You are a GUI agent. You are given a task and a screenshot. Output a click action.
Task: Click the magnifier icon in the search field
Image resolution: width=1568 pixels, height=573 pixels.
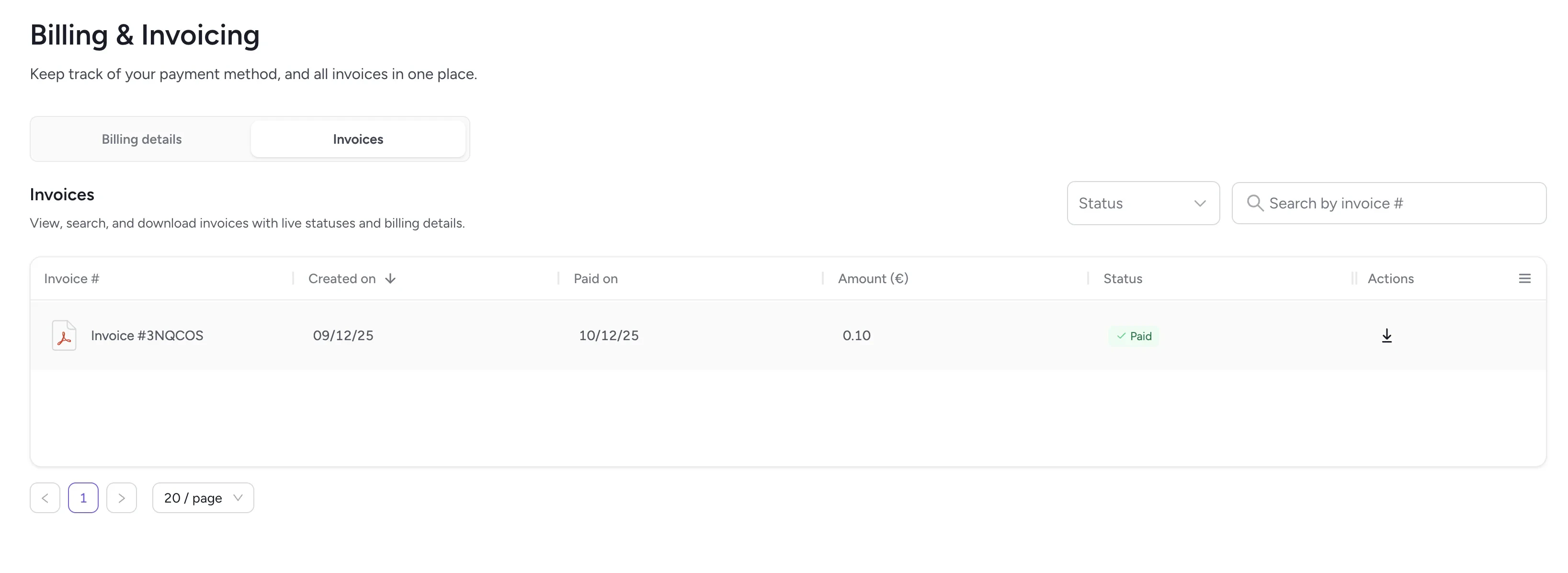(1255, 203)
